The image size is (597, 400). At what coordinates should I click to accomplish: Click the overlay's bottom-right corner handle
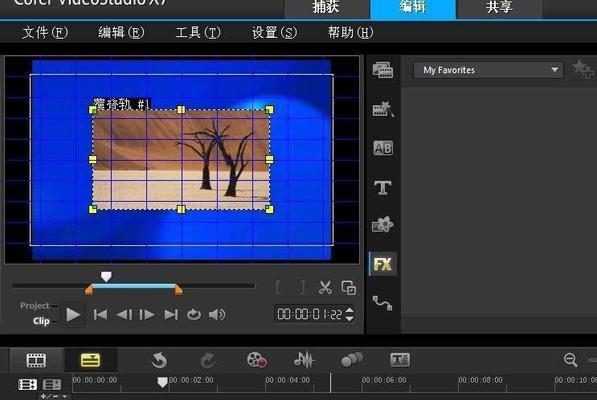point(269,209)
